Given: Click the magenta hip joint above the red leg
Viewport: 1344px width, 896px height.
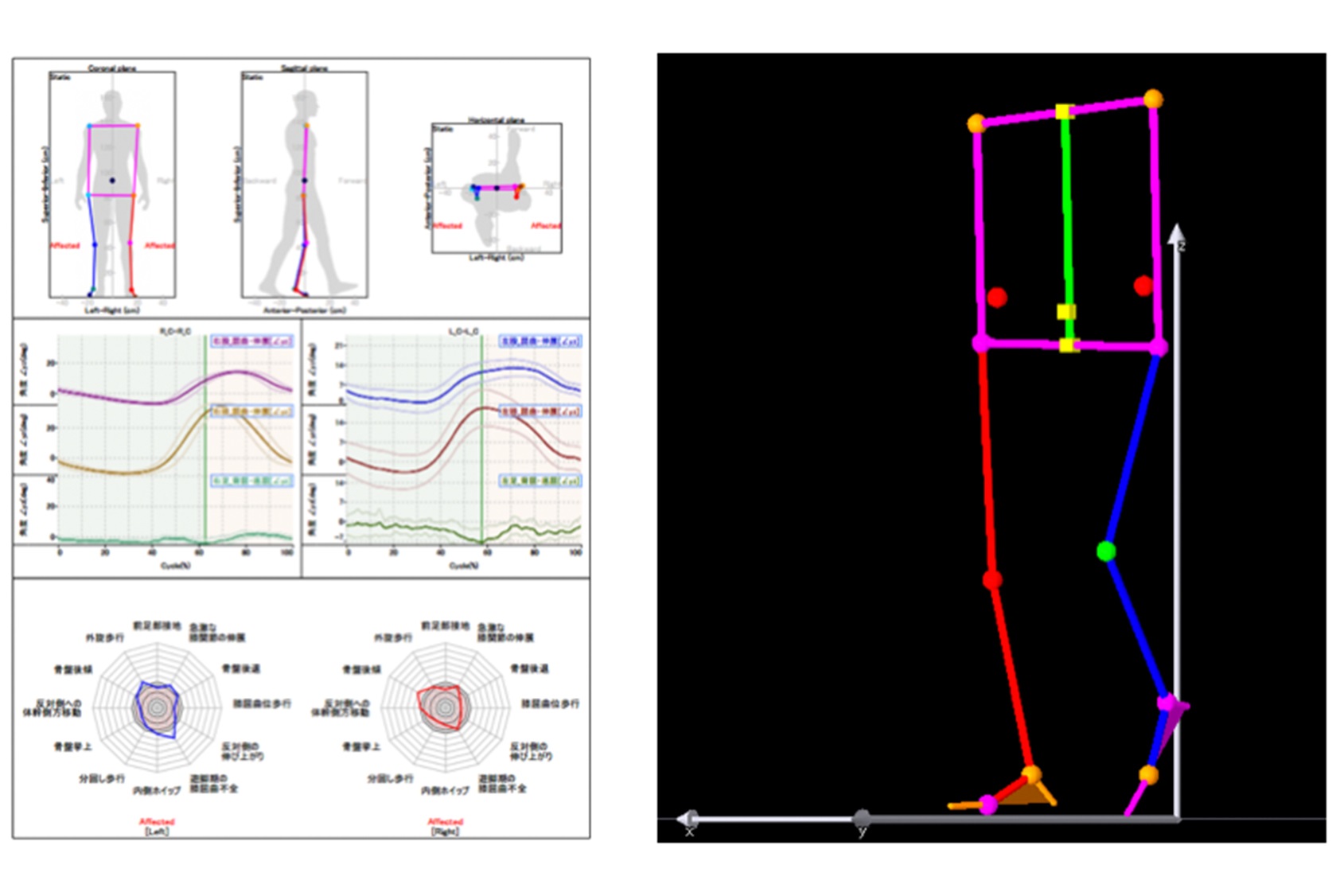Looking at the screenshot, I should pos(981,344).
